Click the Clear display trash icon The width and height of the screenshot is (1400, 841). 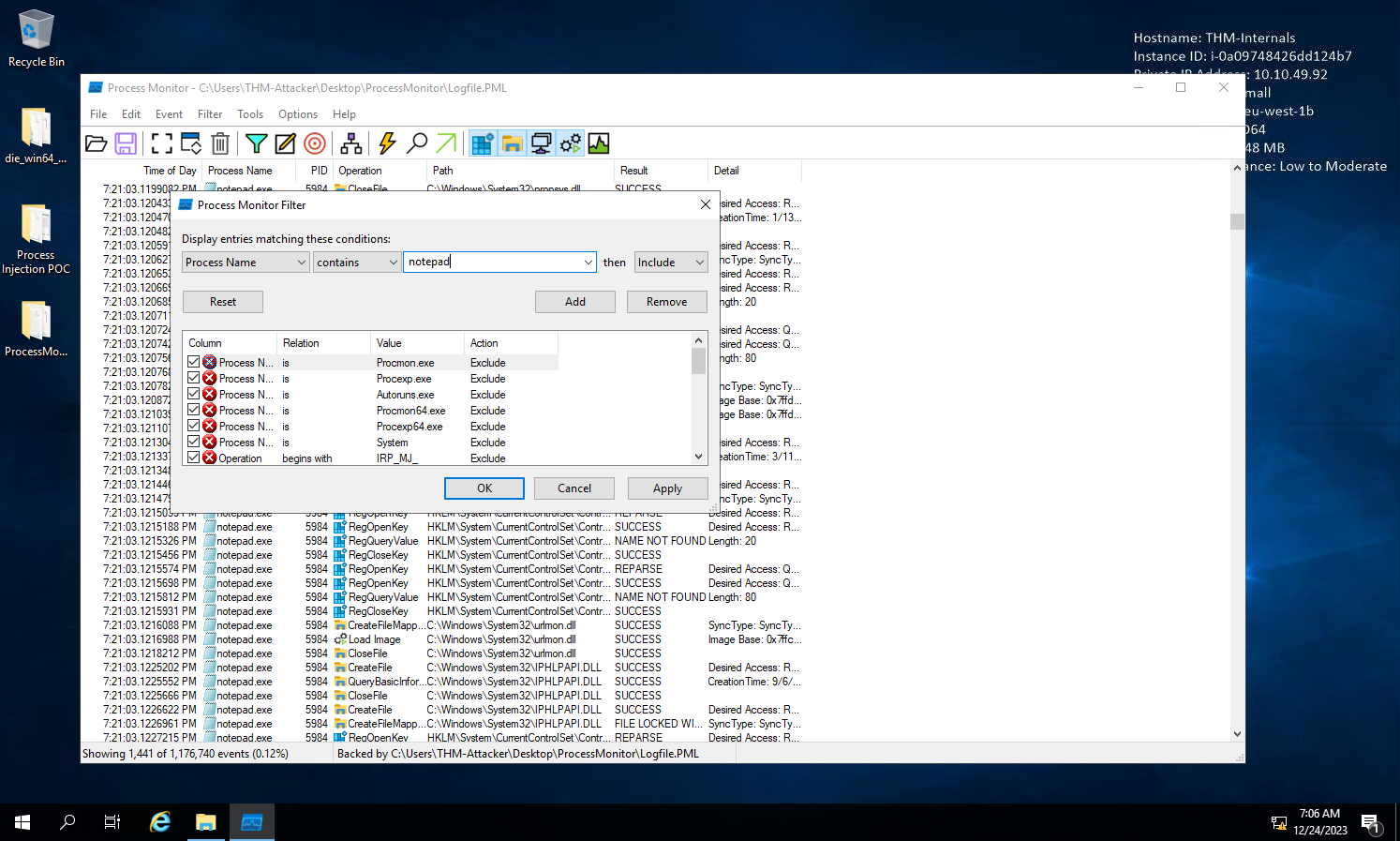(x=220, y=143)
